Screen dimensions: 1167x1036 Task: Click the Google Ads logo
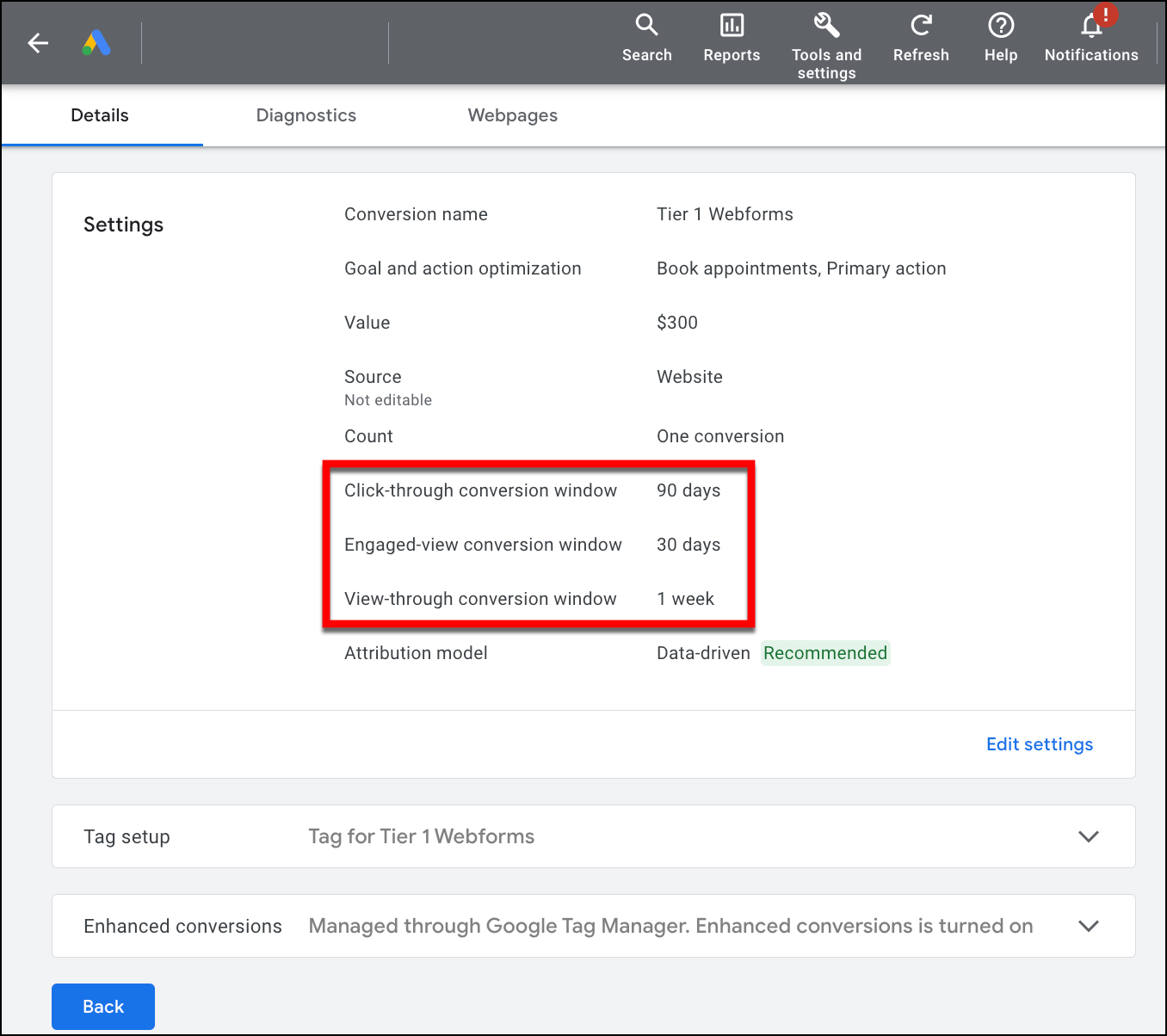pyautogui.click(x=96, y=43)
